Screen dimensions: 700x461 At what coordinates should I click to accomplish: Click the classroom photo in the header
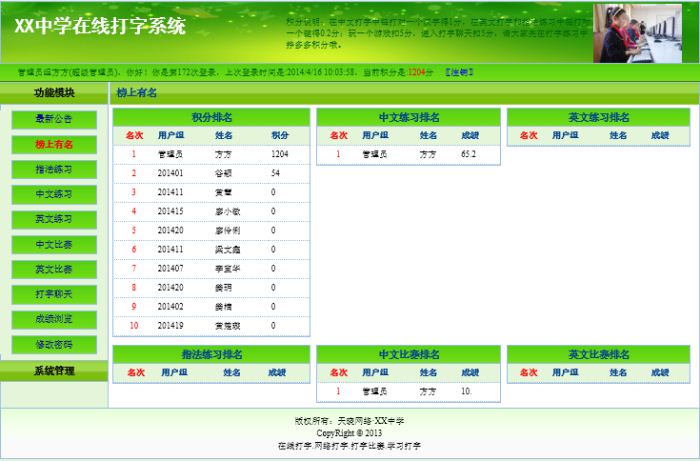644,33
